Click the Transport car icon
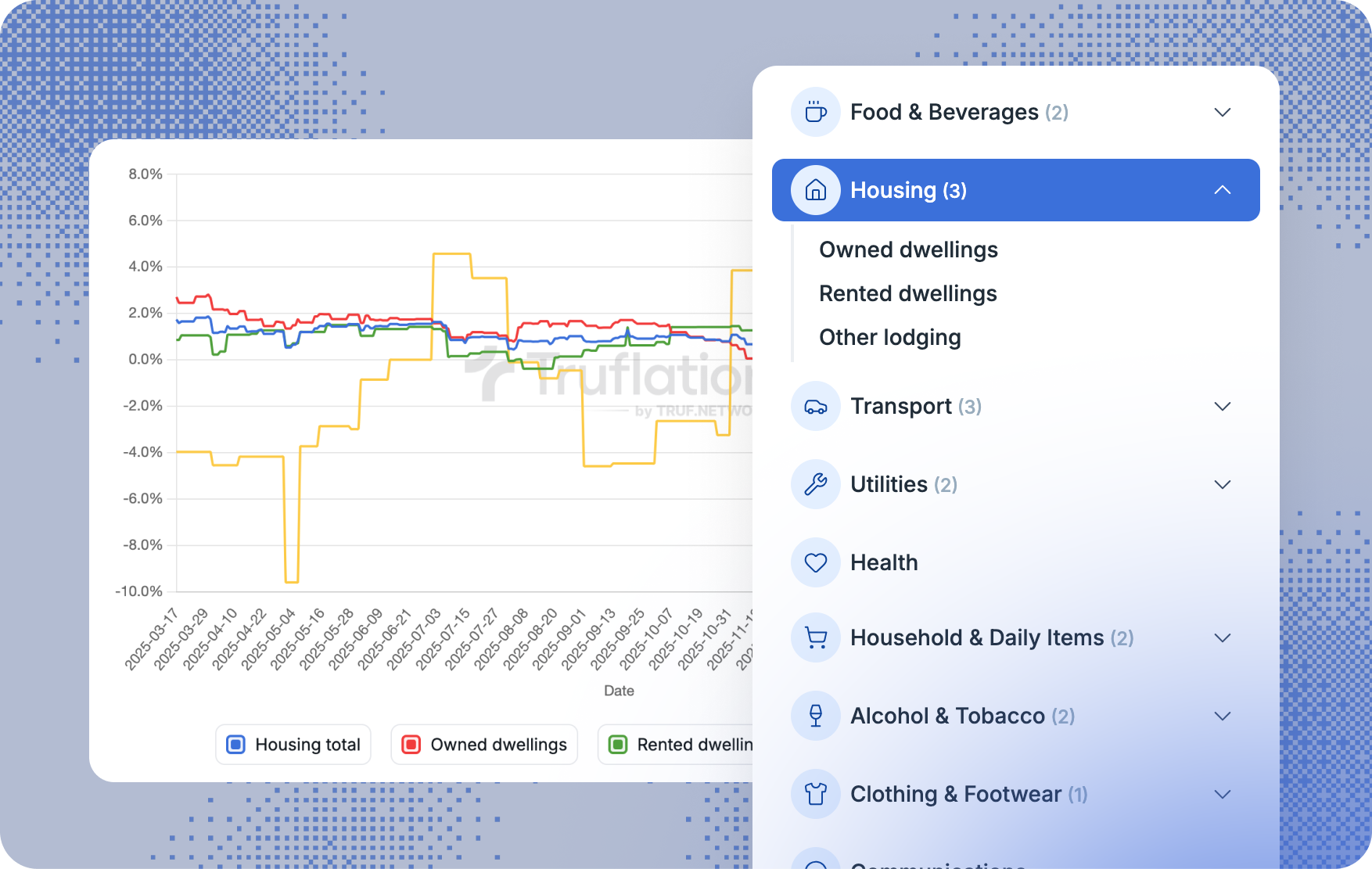This screenshot has width=1372, height=869. pos(815,406)
